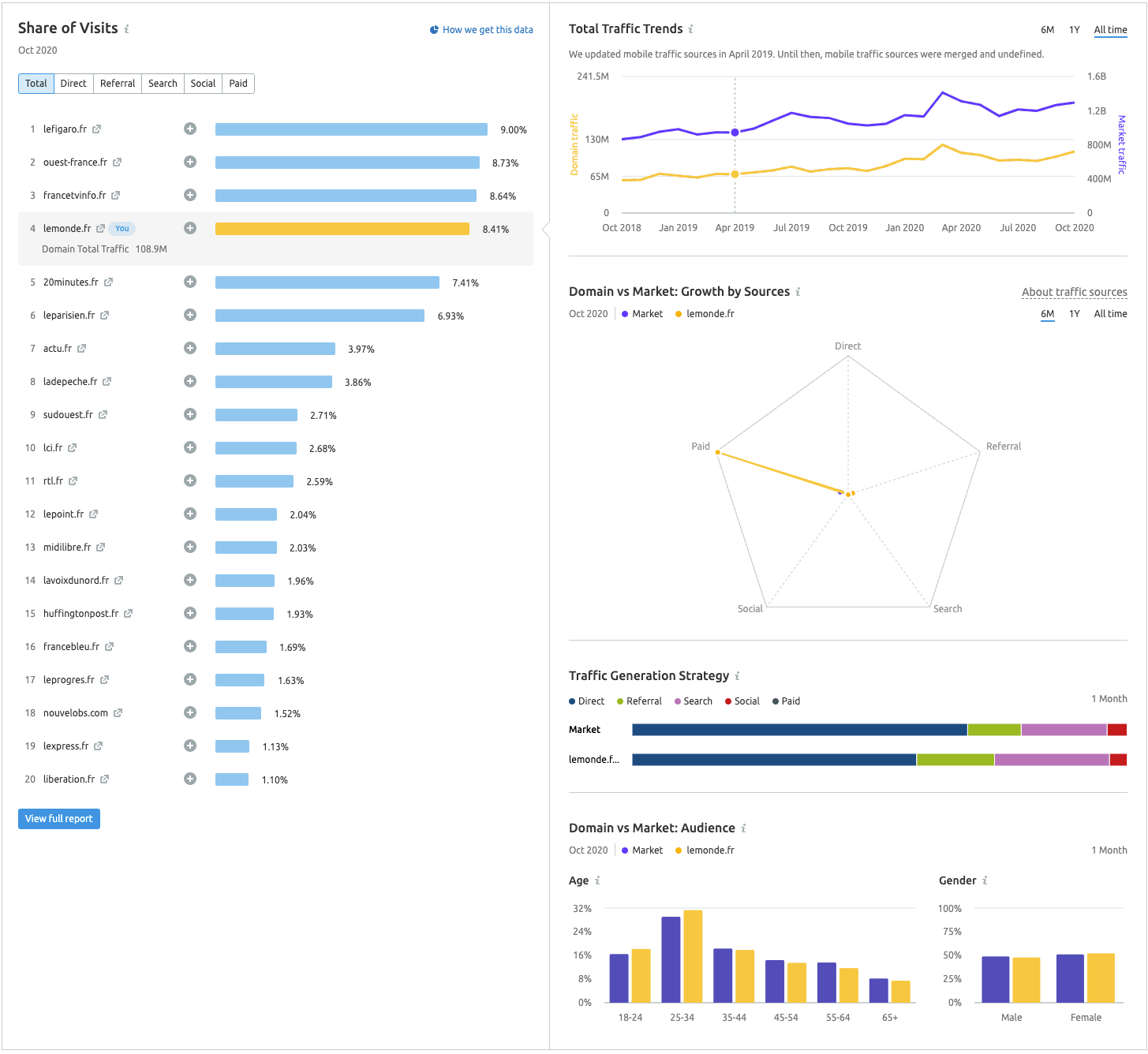Open lefigaro.fr external link icon
This screenshot has width=1148, height=1054.
click(96, 129)
